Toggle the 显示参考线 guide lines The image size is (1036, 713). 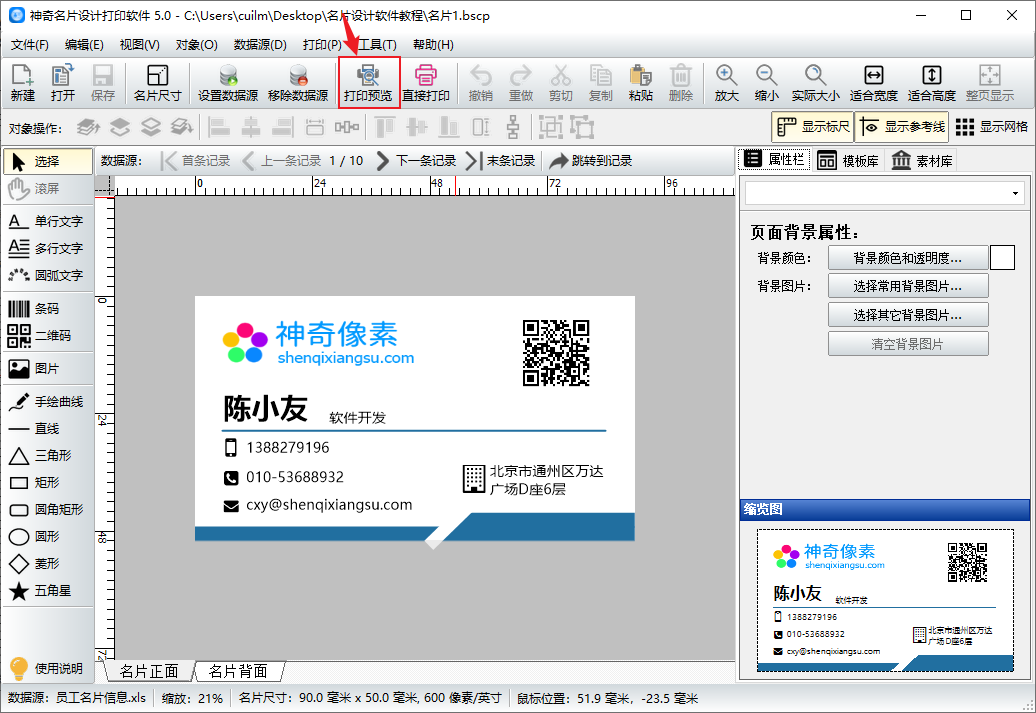point(902,127)
